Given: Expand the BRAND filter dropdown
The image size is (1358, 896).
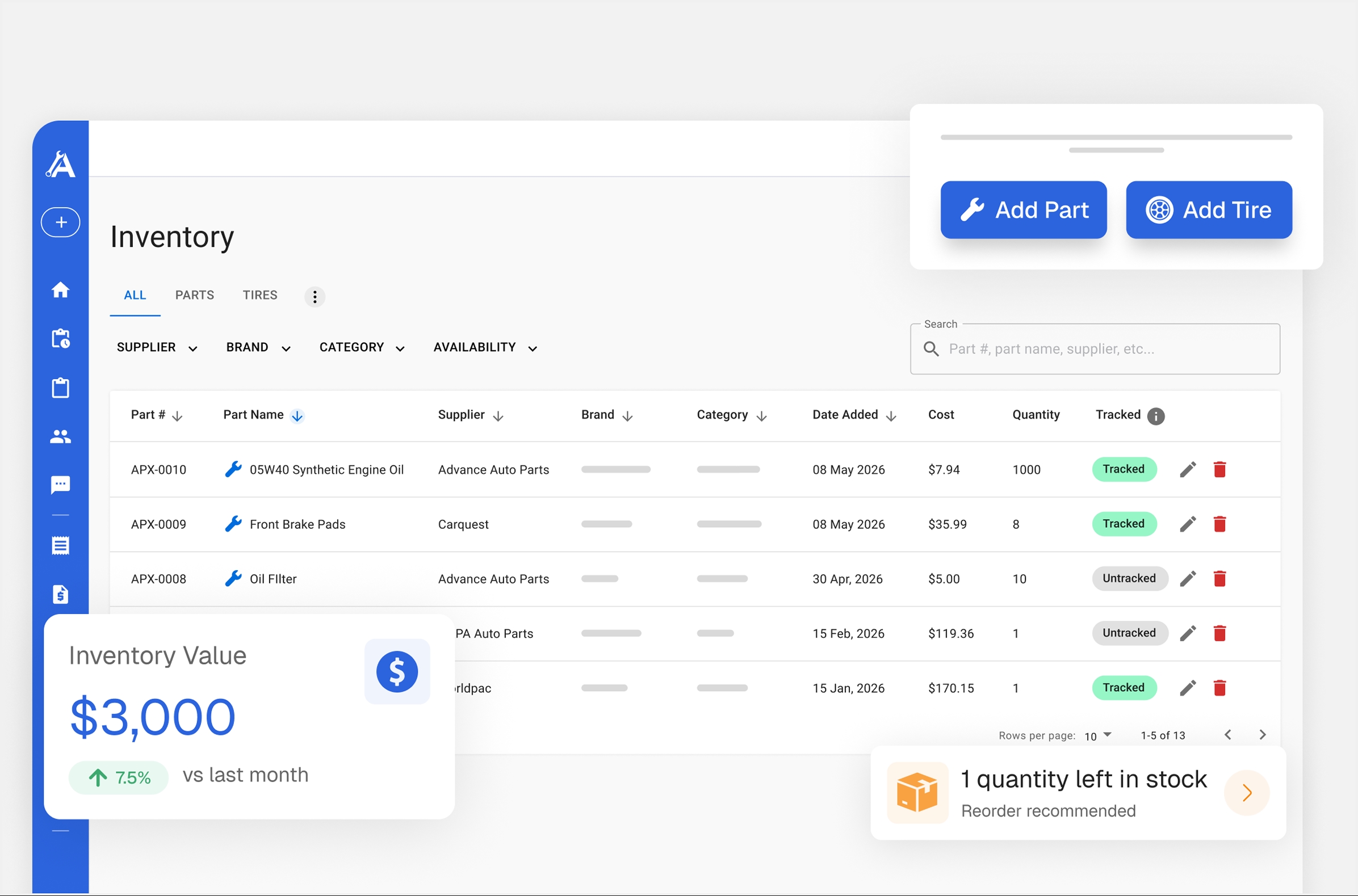Looking at the screenshot, I should click(258, 347).
